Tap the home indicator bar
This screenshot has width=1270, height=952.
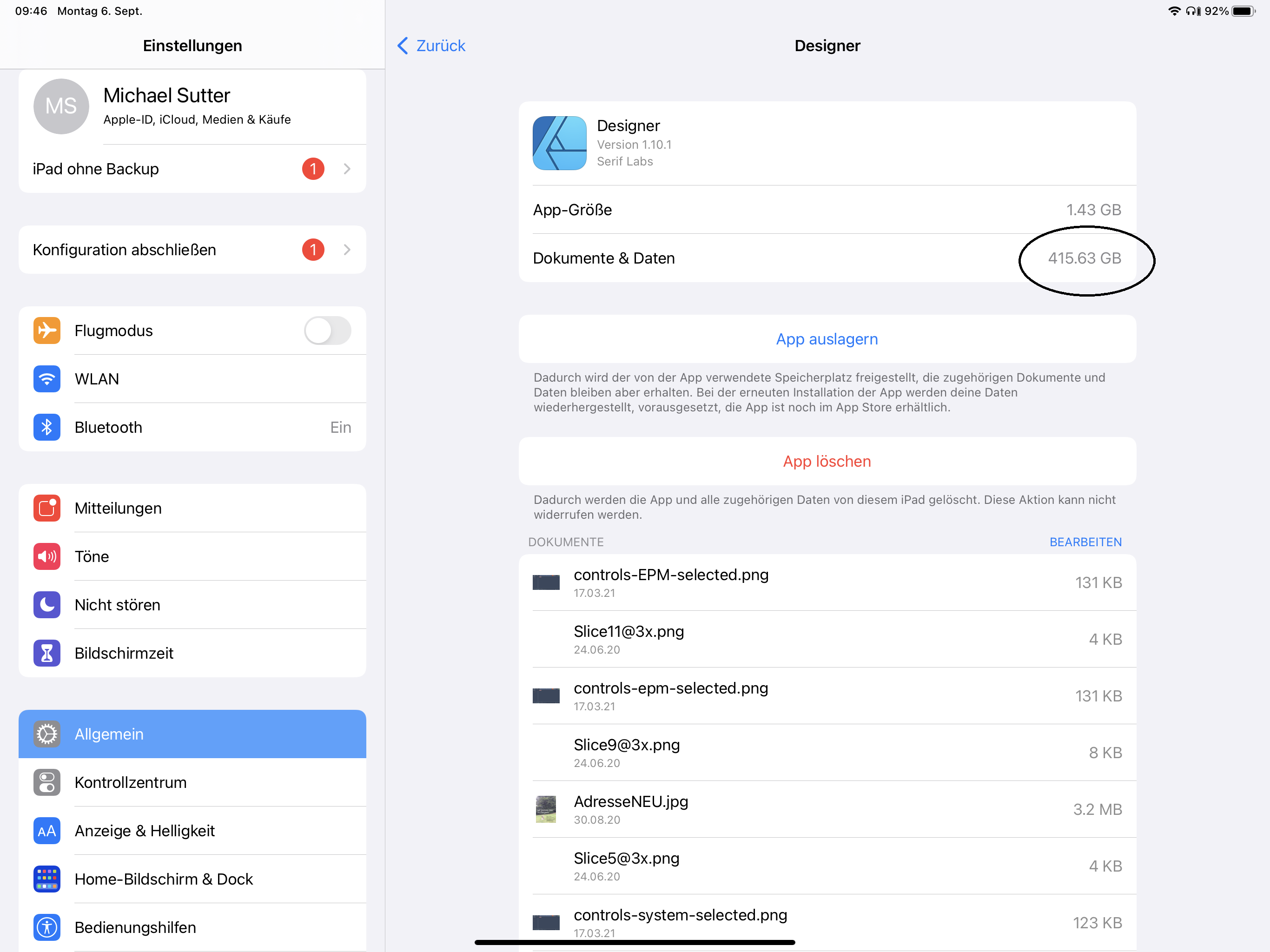coord(635,942)
